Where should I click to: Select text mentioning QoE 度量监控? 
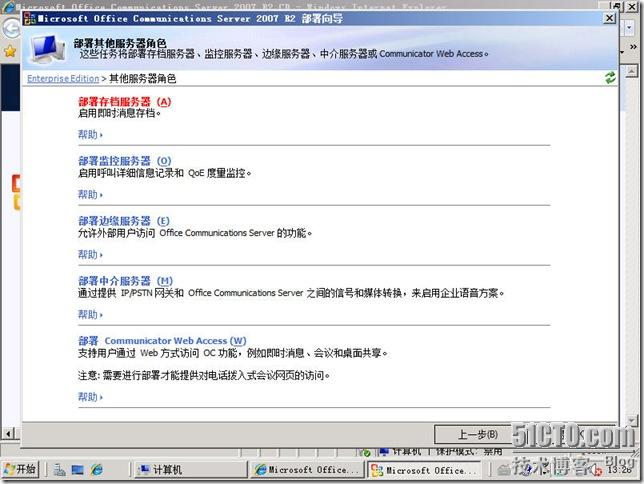click(x=165, y=173)
